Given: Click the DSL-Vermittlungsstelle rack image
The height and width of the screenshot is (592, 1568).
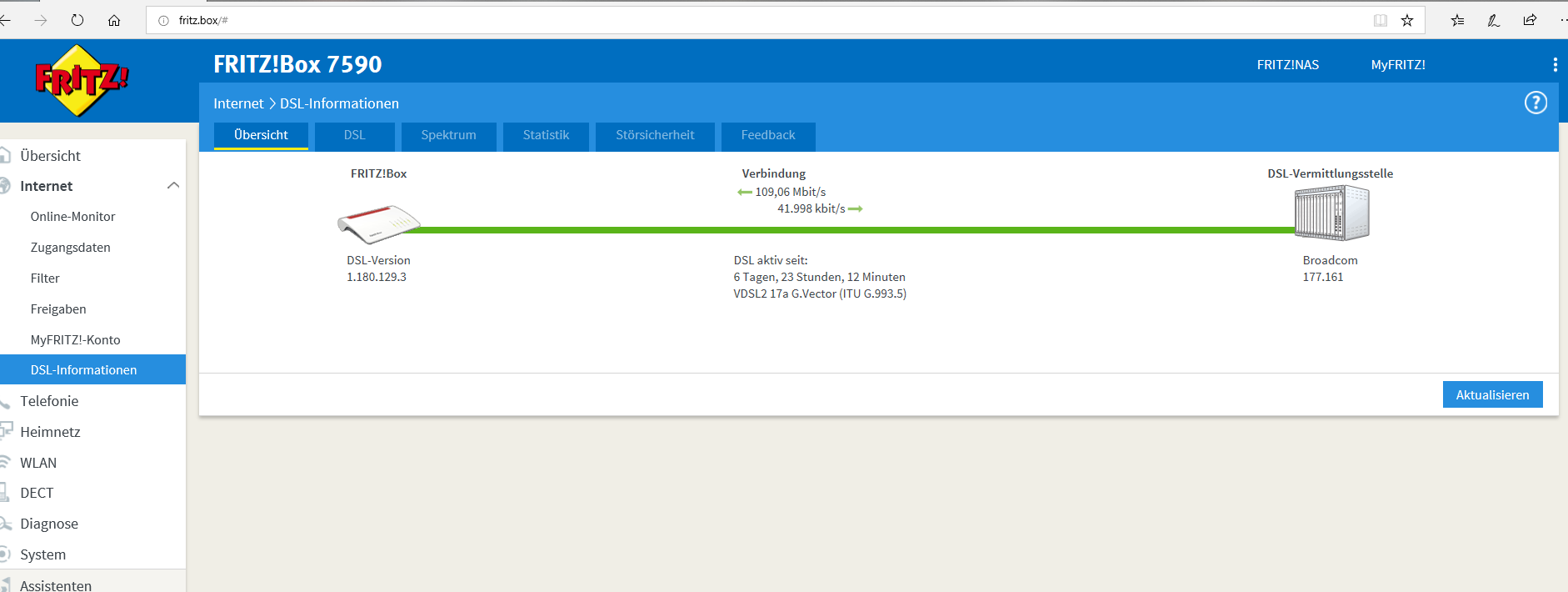Looking at the screenshot, I should point(1331,213).
